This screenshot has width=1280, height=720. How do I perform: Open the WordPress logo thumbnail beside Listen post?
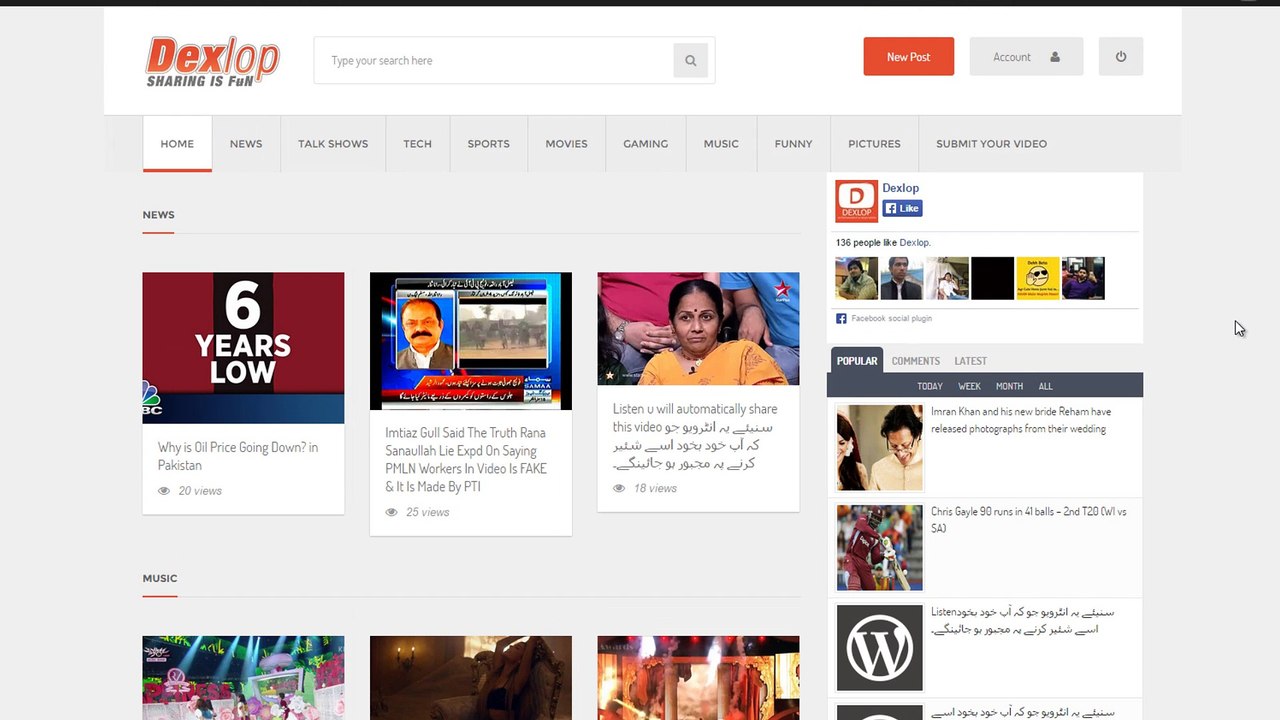tap(880, 648)
